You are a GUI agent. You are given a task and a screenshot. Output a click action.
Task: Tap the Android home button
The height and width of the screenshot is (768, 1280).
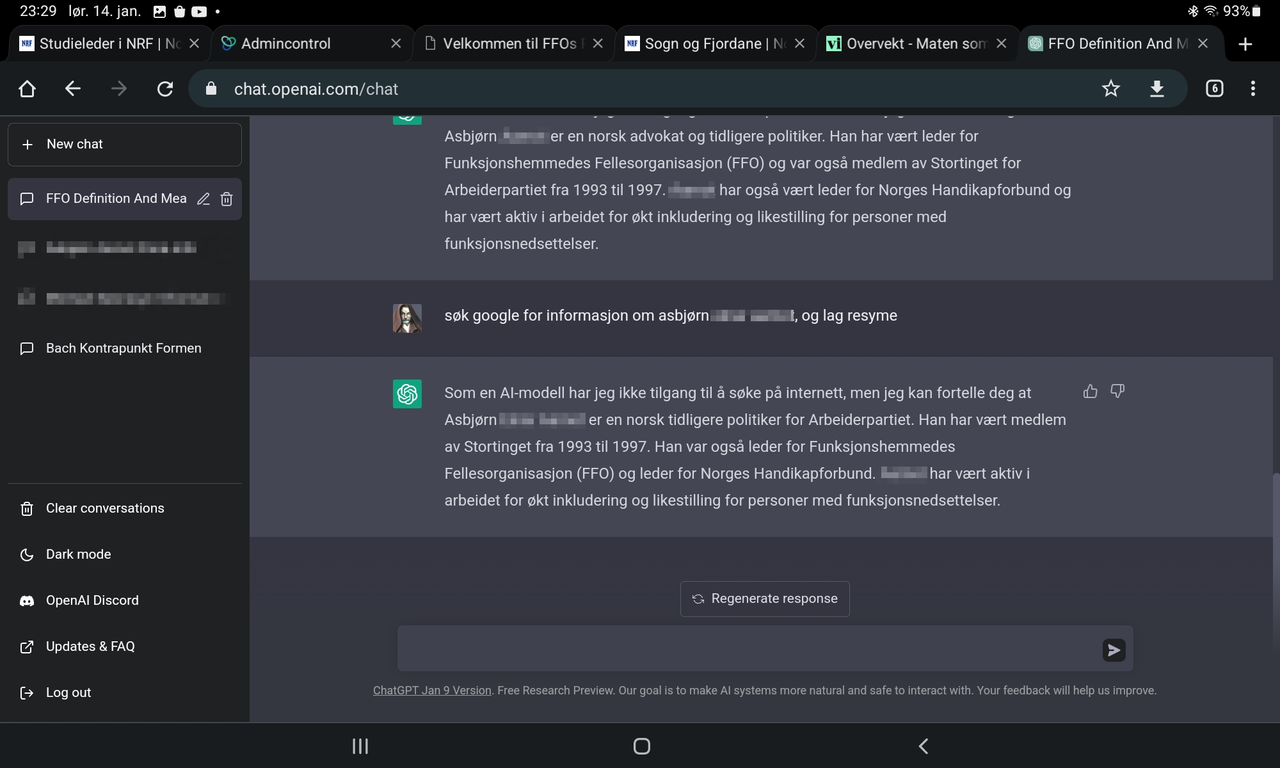click(642, 746)
